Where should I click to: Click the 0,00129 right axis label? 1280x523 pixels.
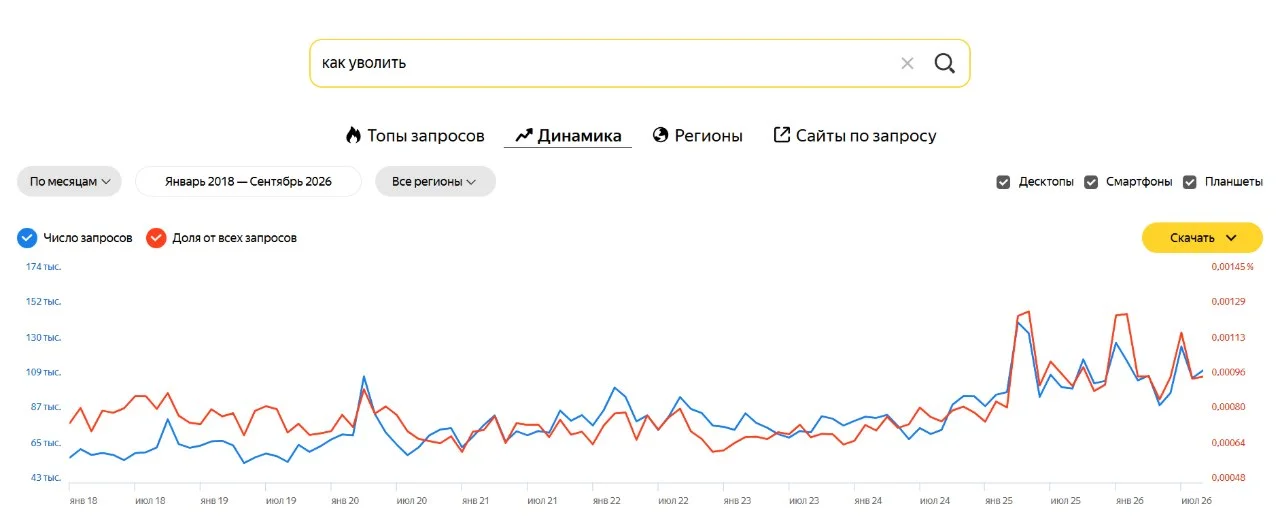pos(1228,301)
